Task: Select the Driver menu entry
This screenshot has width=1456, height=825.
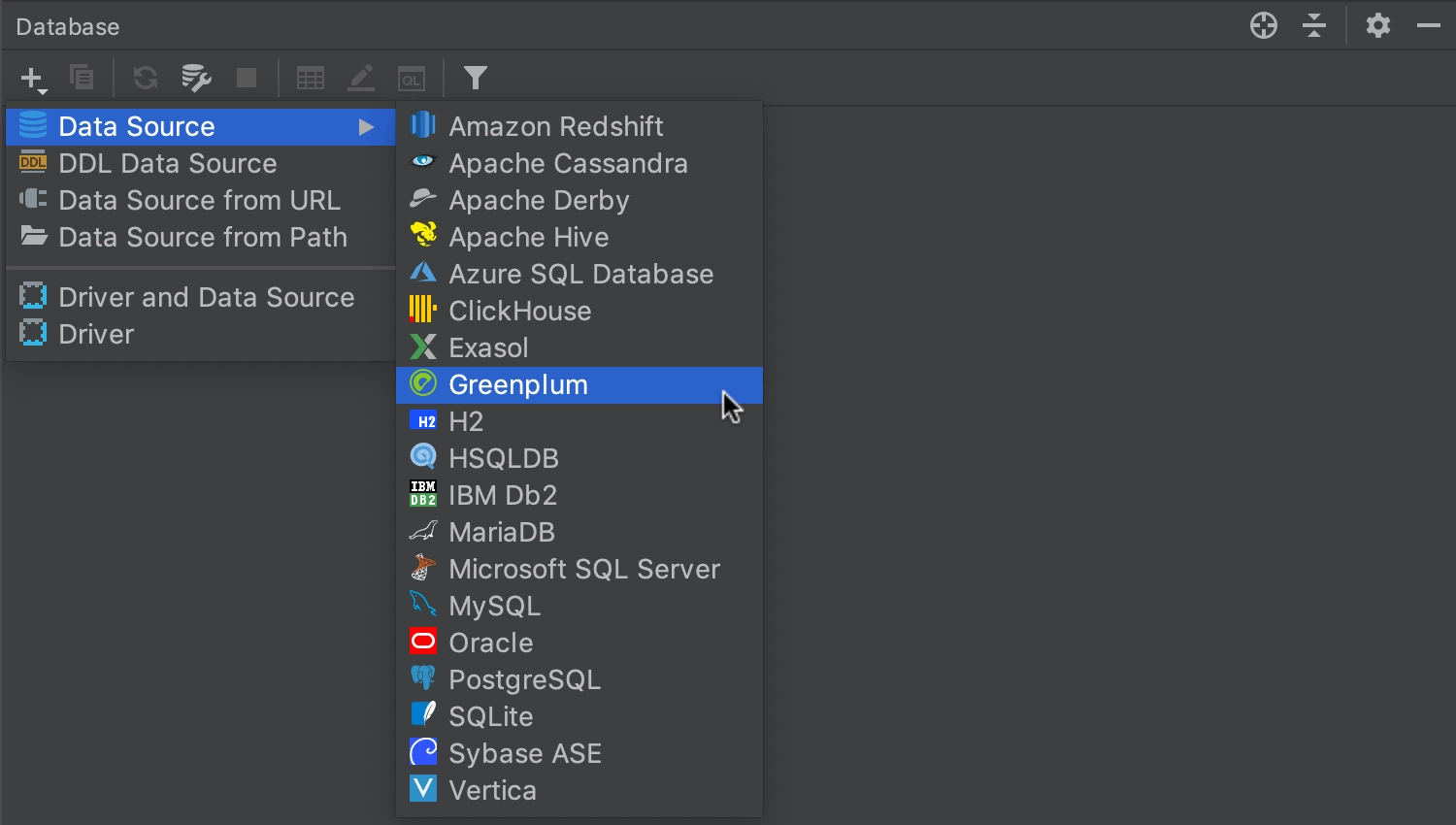Action: (x=201, y=335)
